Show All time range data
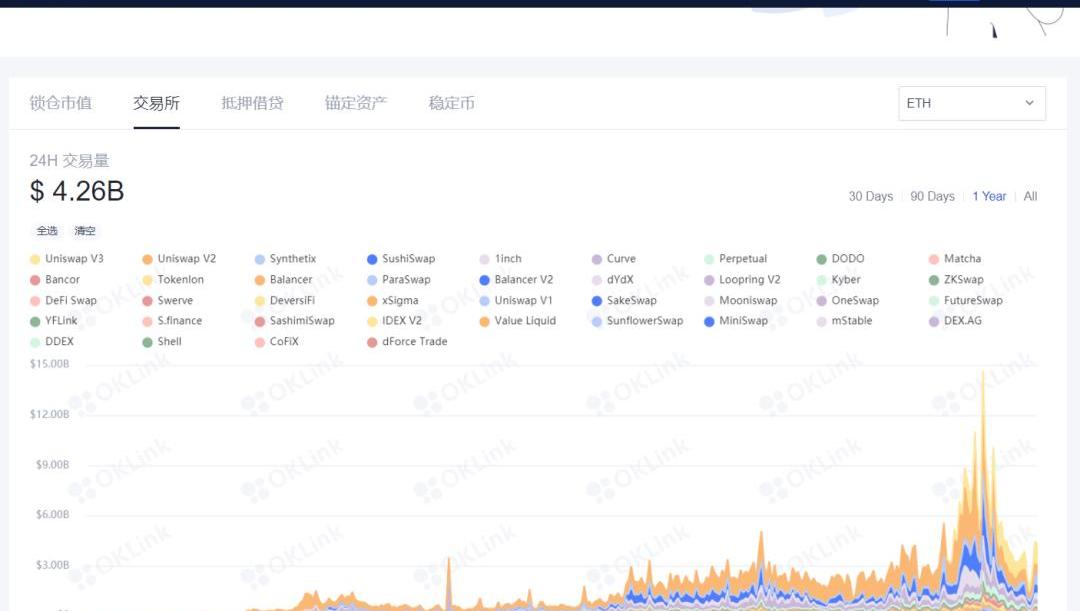This screenshot has width=1080, height=611. [x=1030, y=196]
